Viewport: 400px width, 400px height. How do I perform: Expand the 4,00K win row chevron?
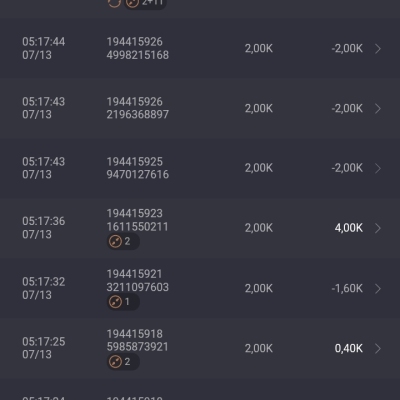(x=378, y=228)
